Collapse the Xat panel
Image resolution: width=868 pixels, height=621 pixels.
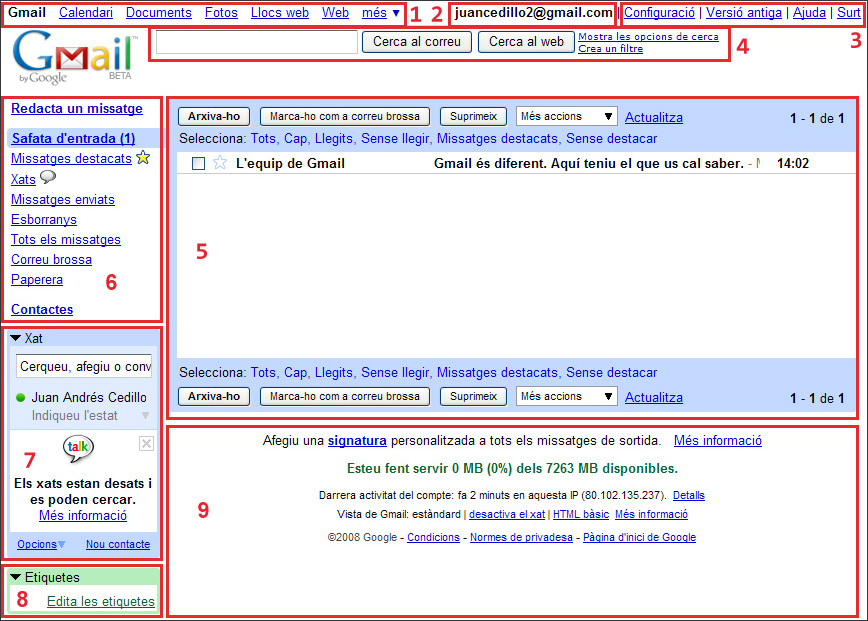[x=16, y=338]
